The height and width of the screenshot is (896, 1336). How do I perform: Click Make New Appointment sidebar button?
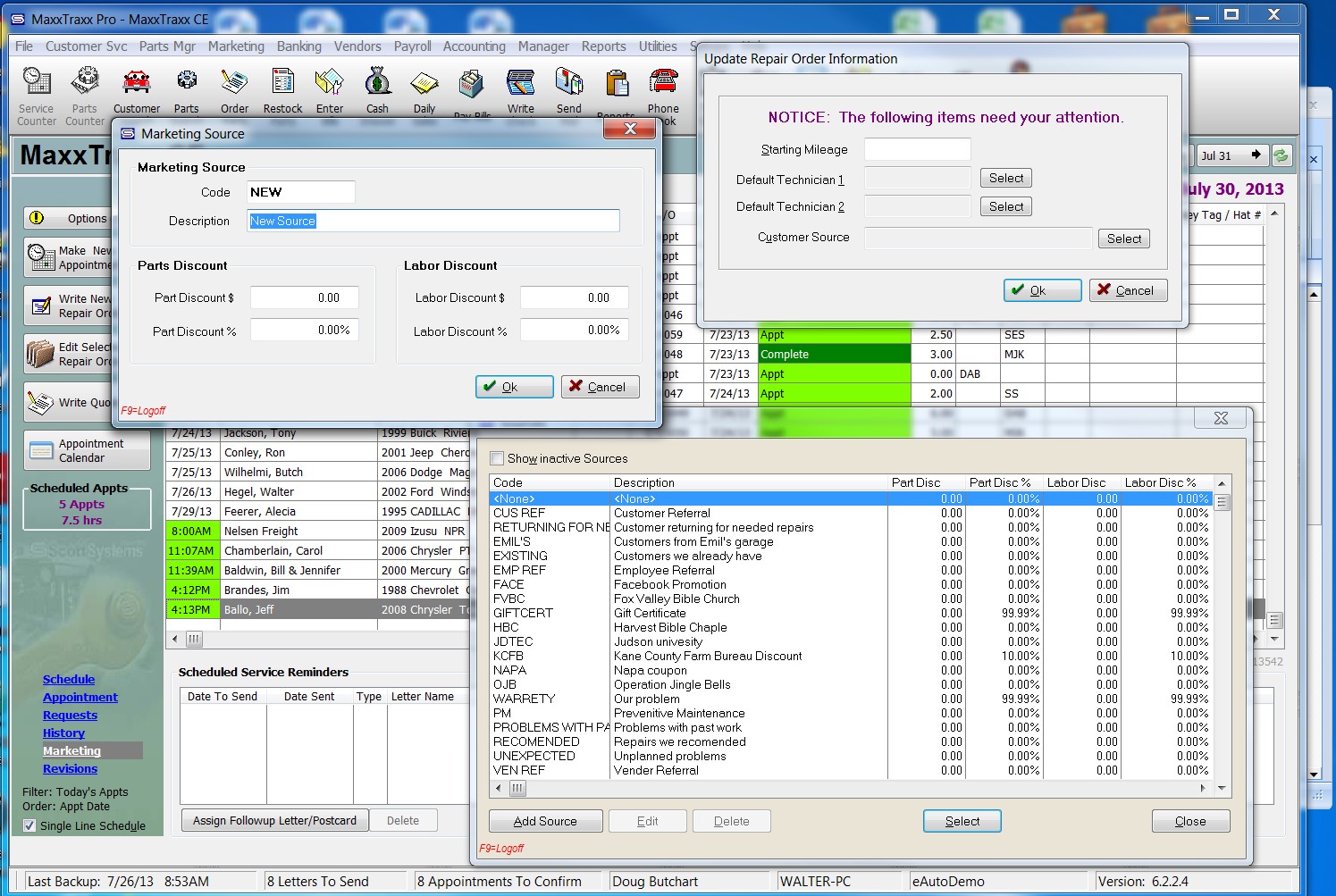(68, 257)
